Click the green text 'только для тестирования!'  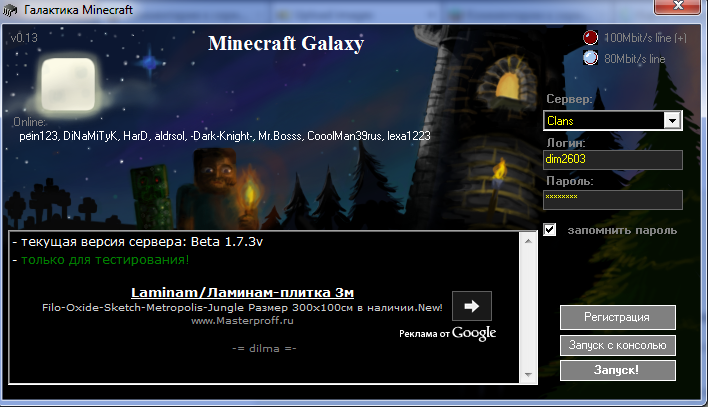point(105,260)
